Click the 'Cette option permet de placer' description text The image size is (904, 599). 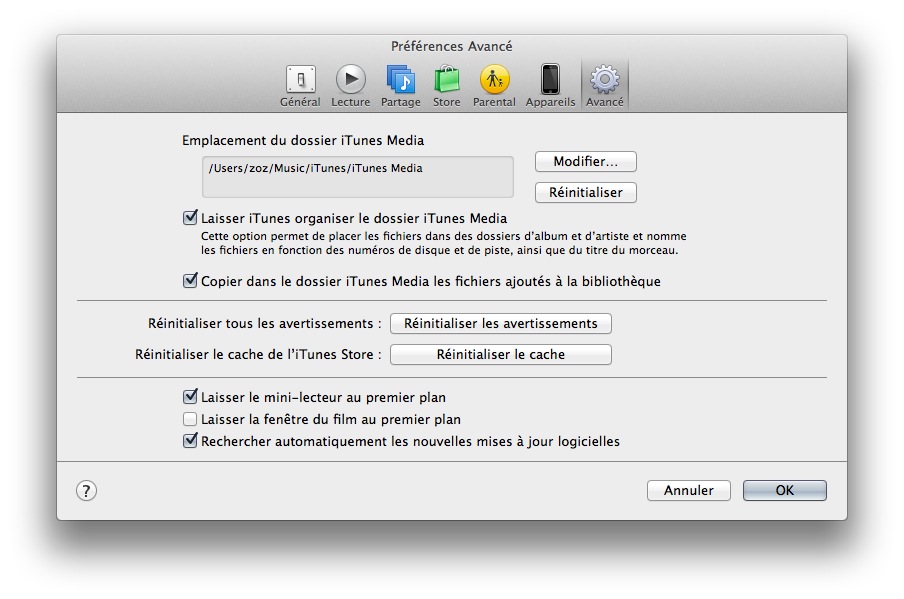pos(443,243)
